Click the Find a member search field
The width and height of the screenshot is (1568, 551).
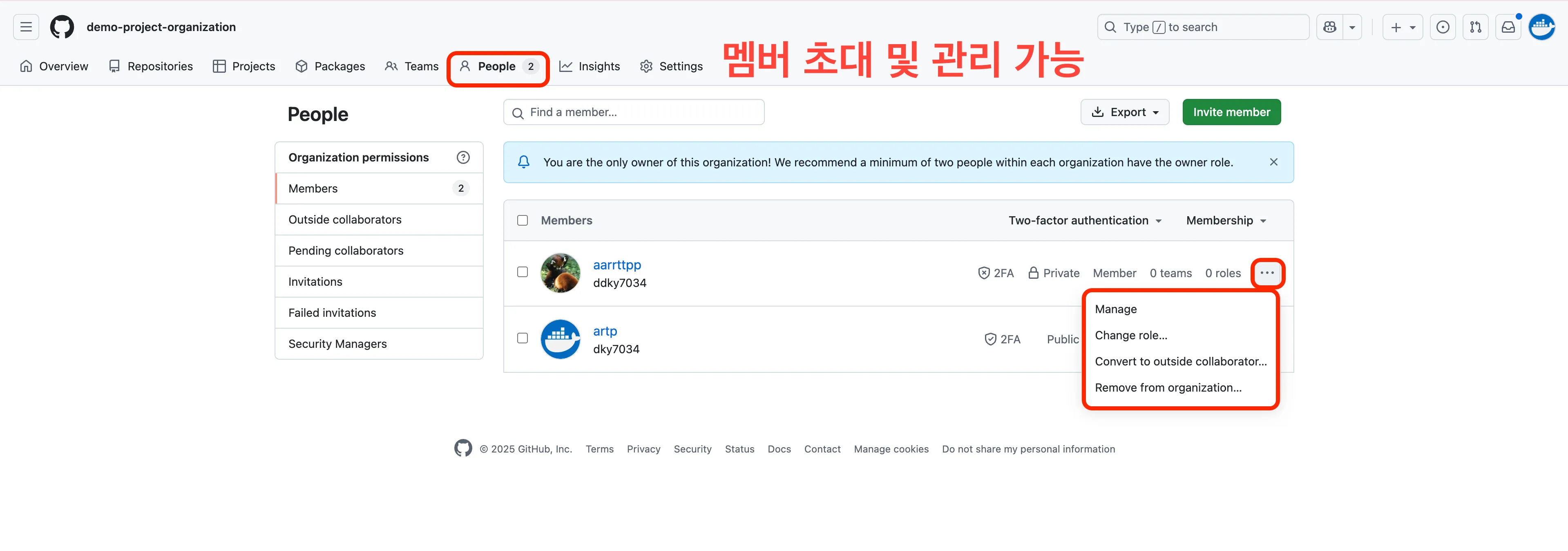pyautogui.click(x=633, y=112)
